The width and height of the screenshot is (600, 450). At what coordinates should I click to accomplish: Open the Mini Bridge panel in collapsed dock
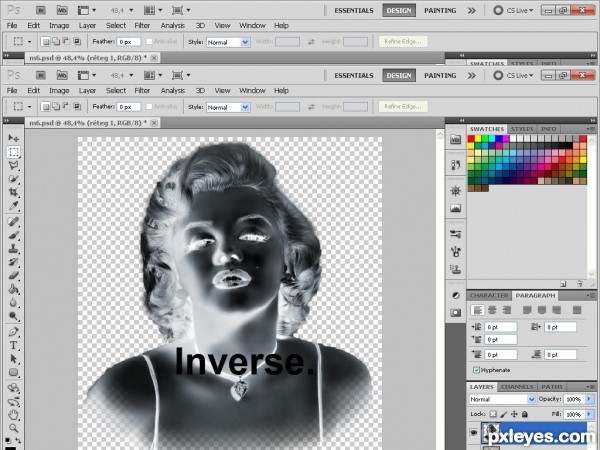point(455,140)
